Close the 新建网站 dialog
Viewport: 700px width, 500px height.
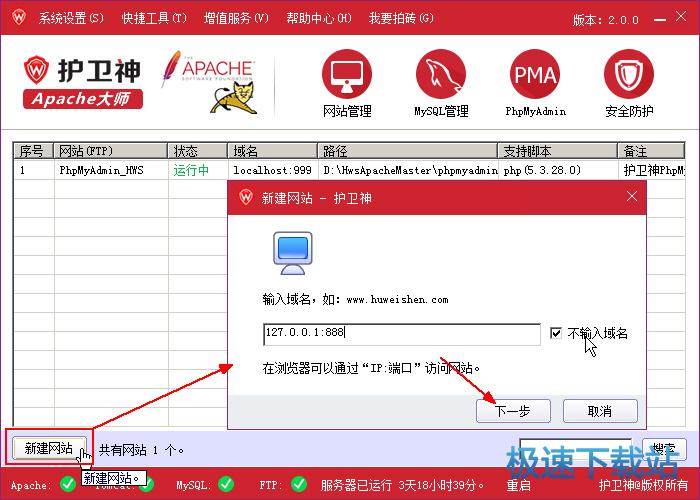click(632, 196)
